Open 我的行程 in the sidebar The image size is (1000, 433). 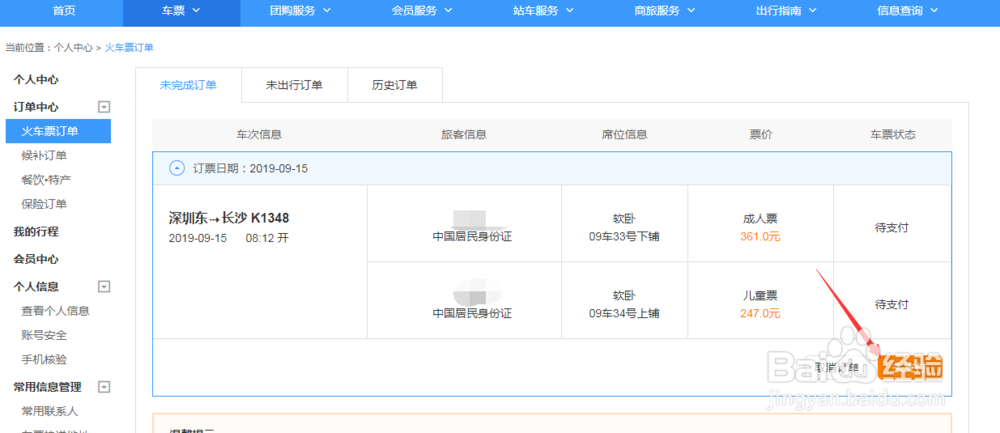(x=36, y=231)
